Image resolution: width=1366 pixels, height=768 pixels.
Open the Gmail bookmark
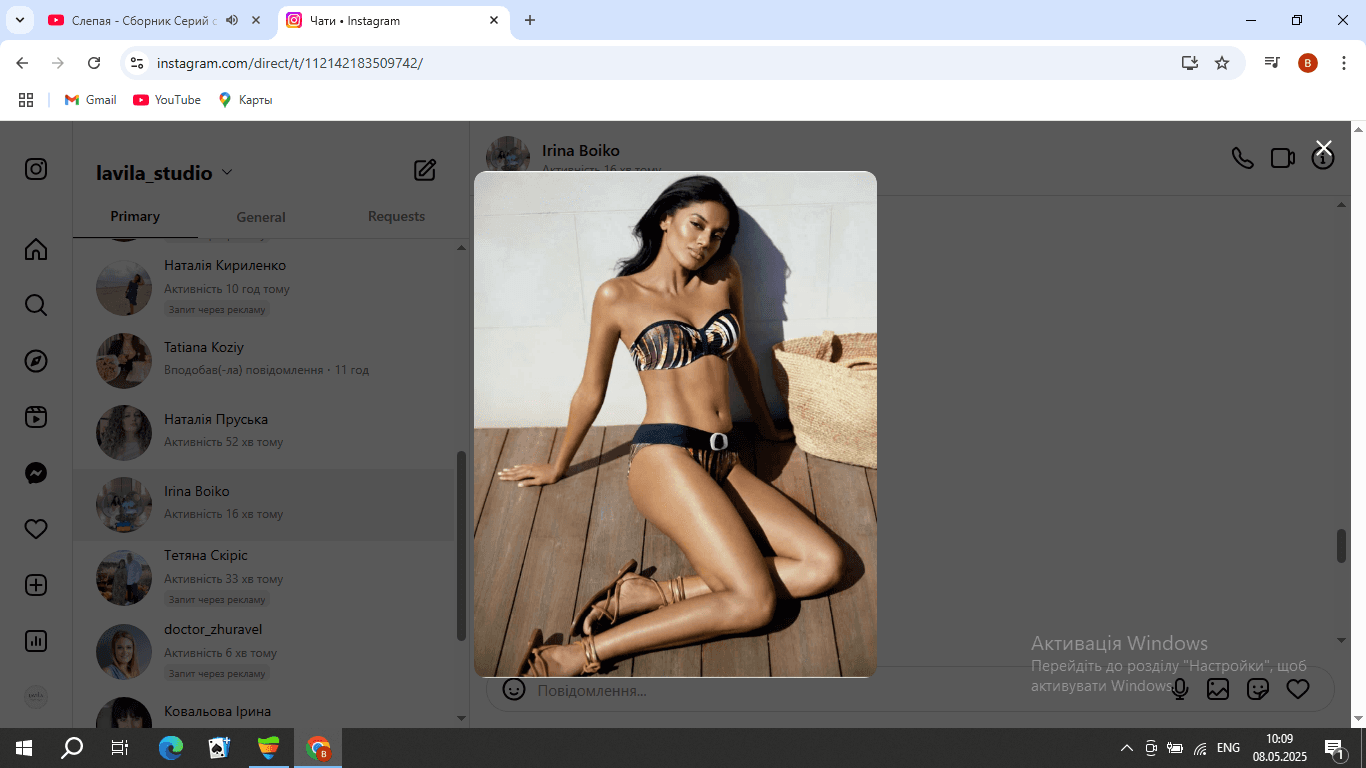91,100
